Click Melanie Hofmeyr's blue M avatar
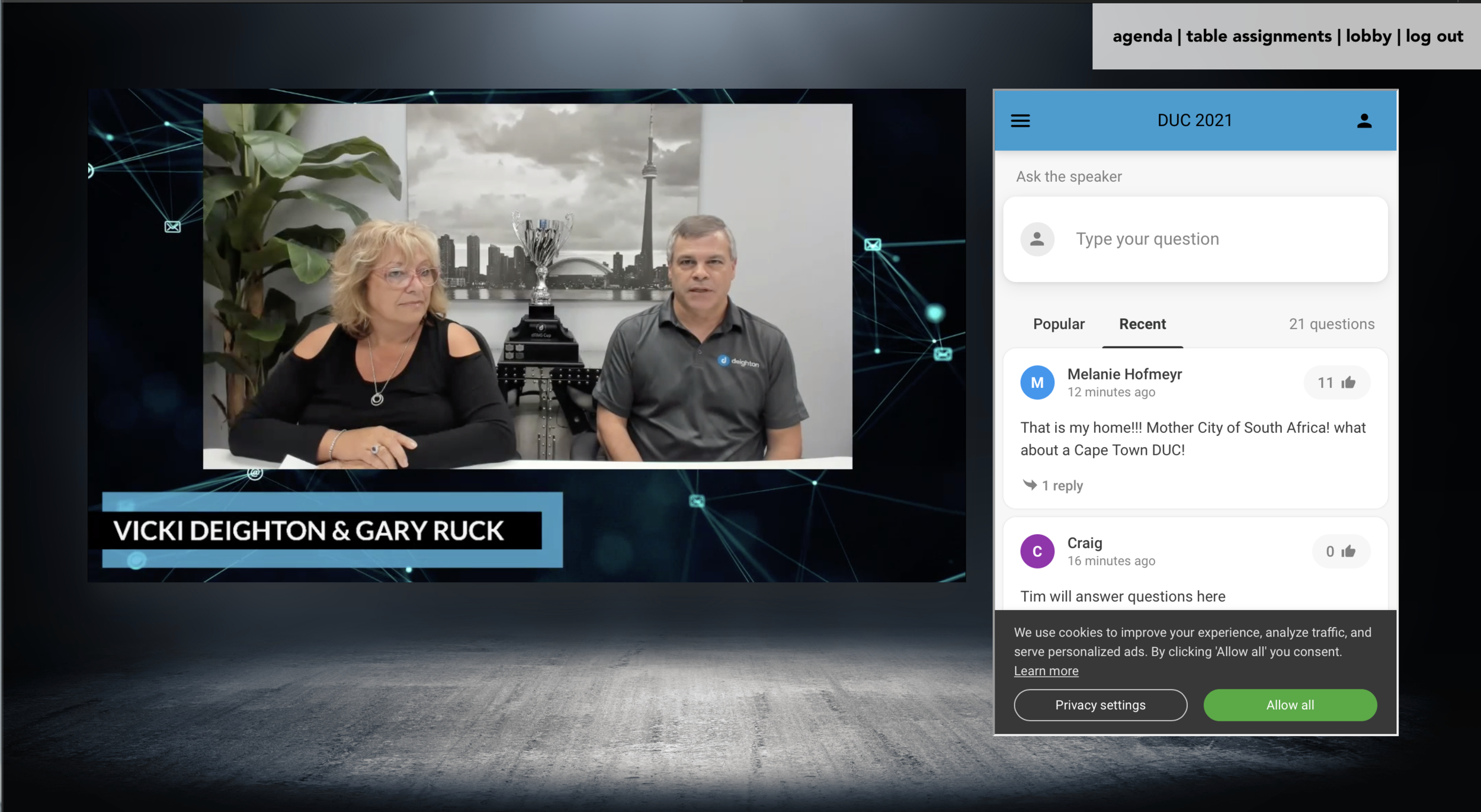The width and height of the screenshot is (1481, 812). point(1037,383)
